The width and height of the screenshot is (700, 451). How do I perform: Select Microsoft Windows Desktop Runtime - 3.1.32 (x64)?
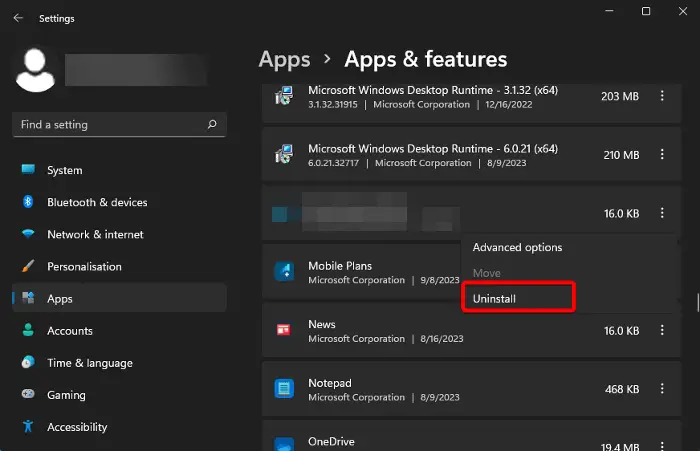pos(433,90)
